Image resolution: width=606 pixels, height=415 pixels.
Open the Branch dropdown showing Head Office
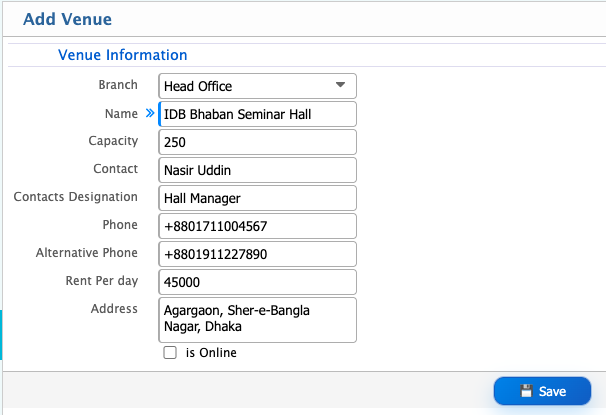click(x=257, y=86)
